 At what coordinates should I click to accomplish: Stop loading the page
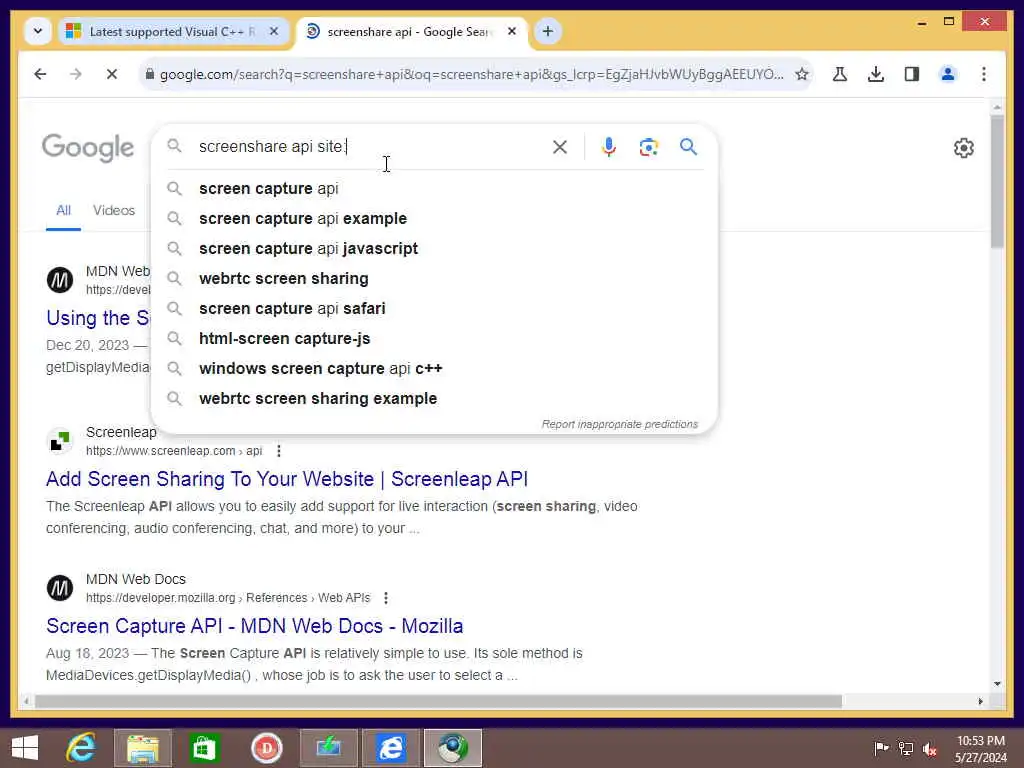coord(112,74)
